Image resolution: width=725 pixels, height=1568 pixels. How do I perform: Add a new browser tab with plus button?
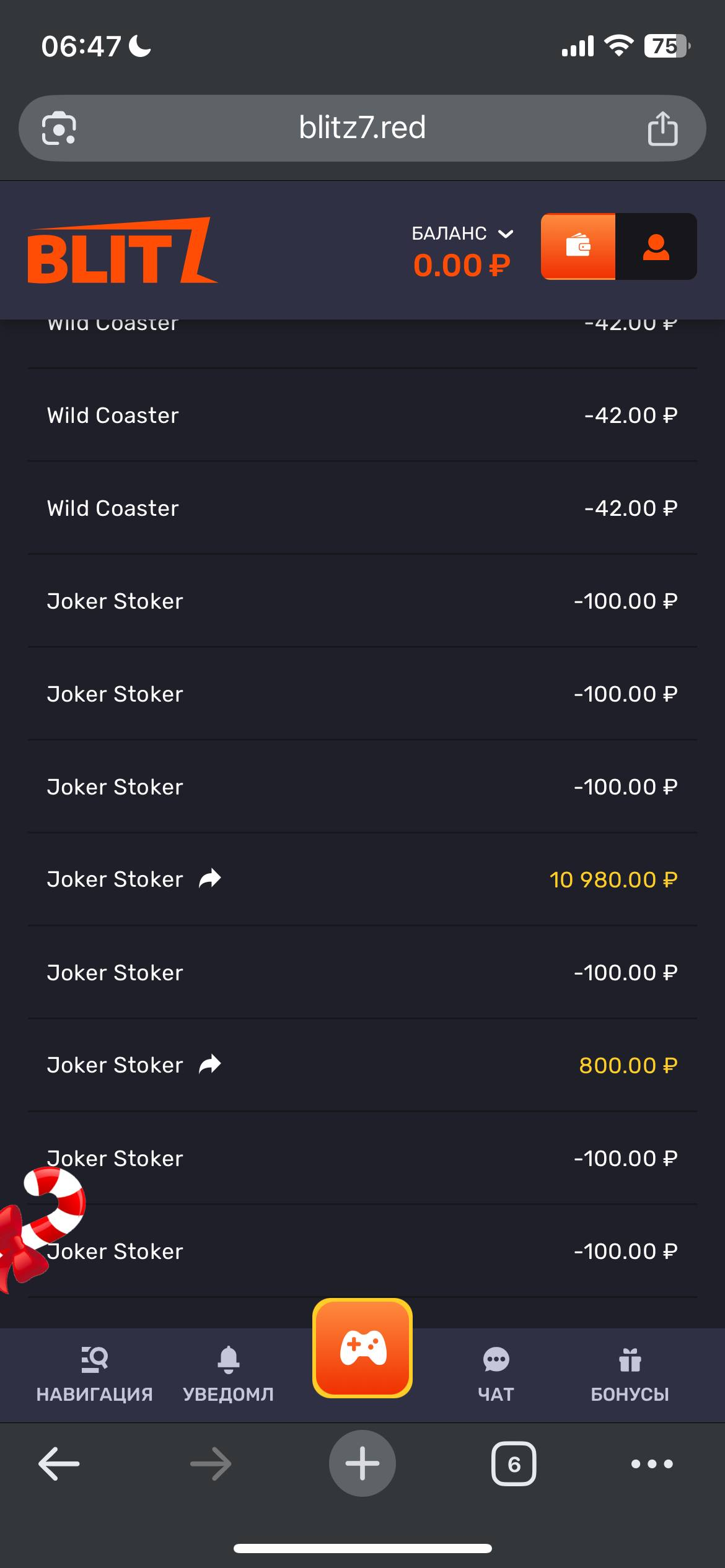[362, 1463]
